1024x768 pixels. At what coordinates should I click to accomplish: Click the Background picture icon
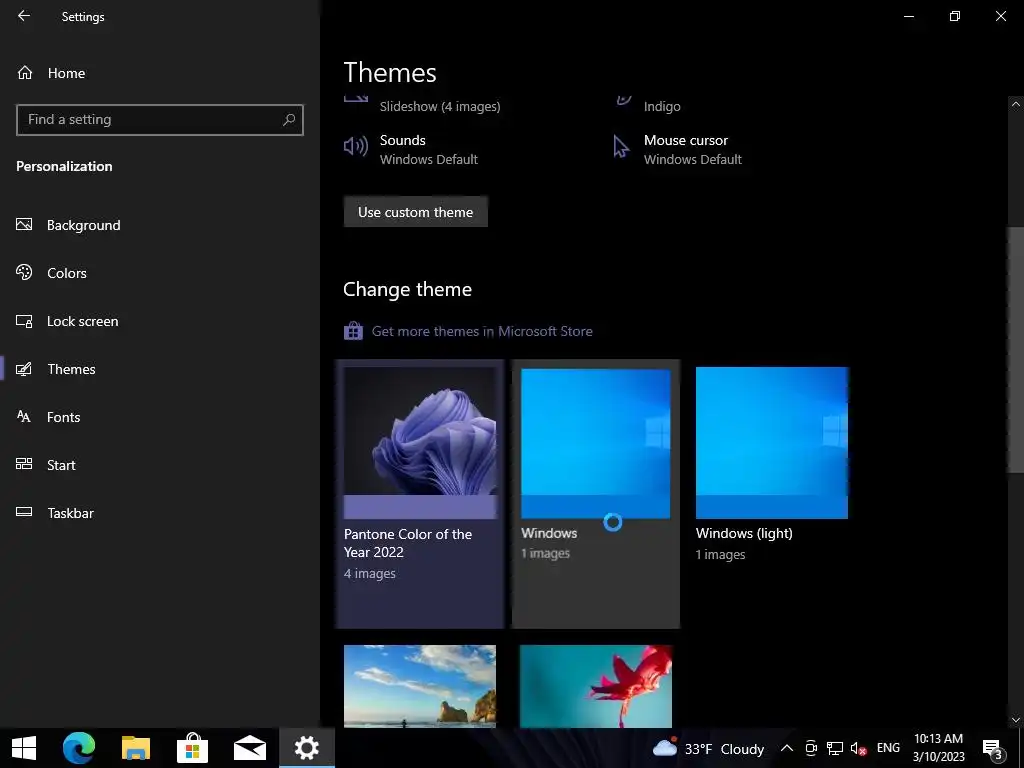tap(24, 225)
